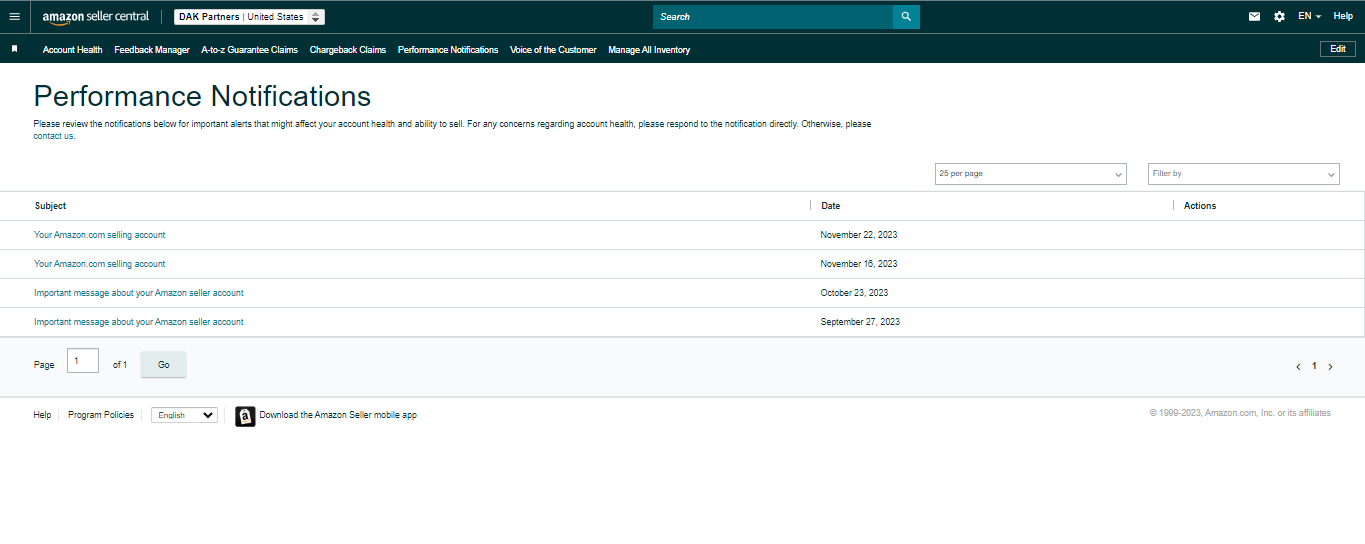This screenshot has height=544, width=1365.
Task: Select Performance Notifications in navigation bar
Action: click(448, 50)
